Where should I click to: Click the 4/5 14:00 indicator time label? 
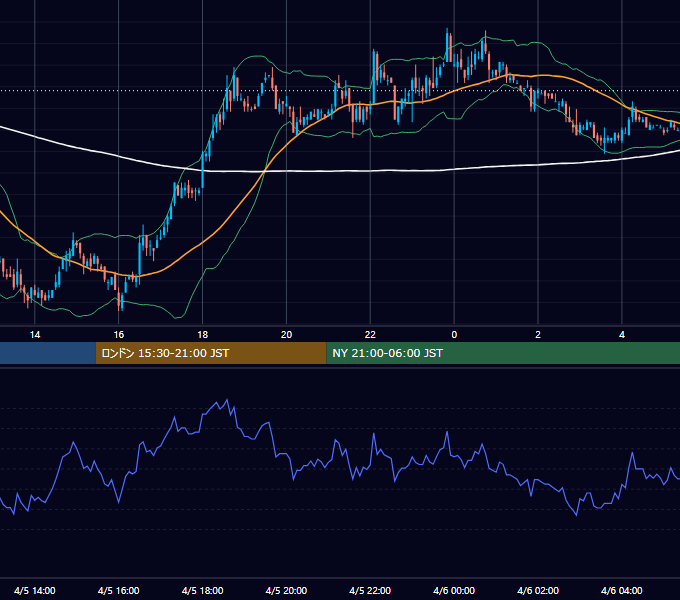[x=35, y=590]
